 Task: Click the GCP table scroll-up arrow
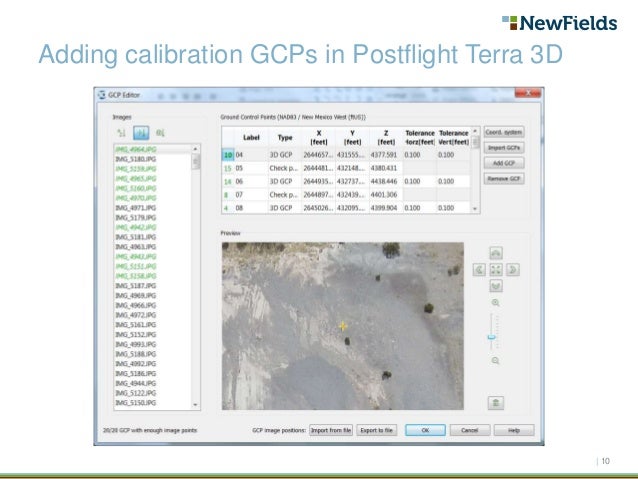coord(475,131)
